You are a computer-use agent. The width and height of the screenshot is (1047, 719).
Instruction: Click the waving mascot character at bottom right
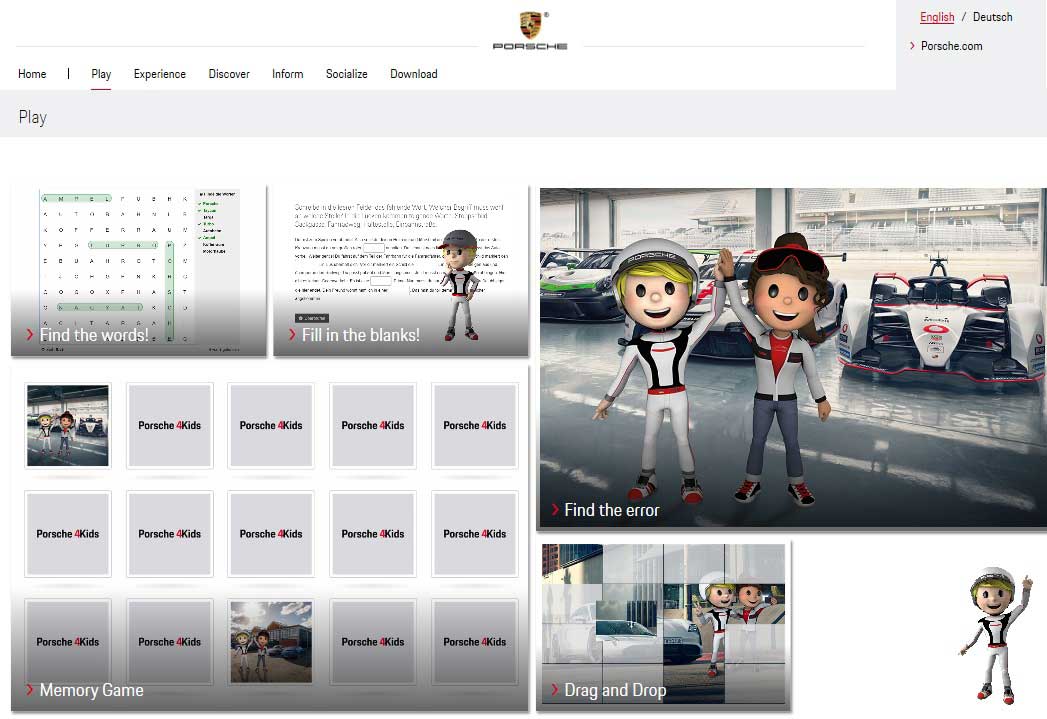pyautogui.click(x=994, y=636)
